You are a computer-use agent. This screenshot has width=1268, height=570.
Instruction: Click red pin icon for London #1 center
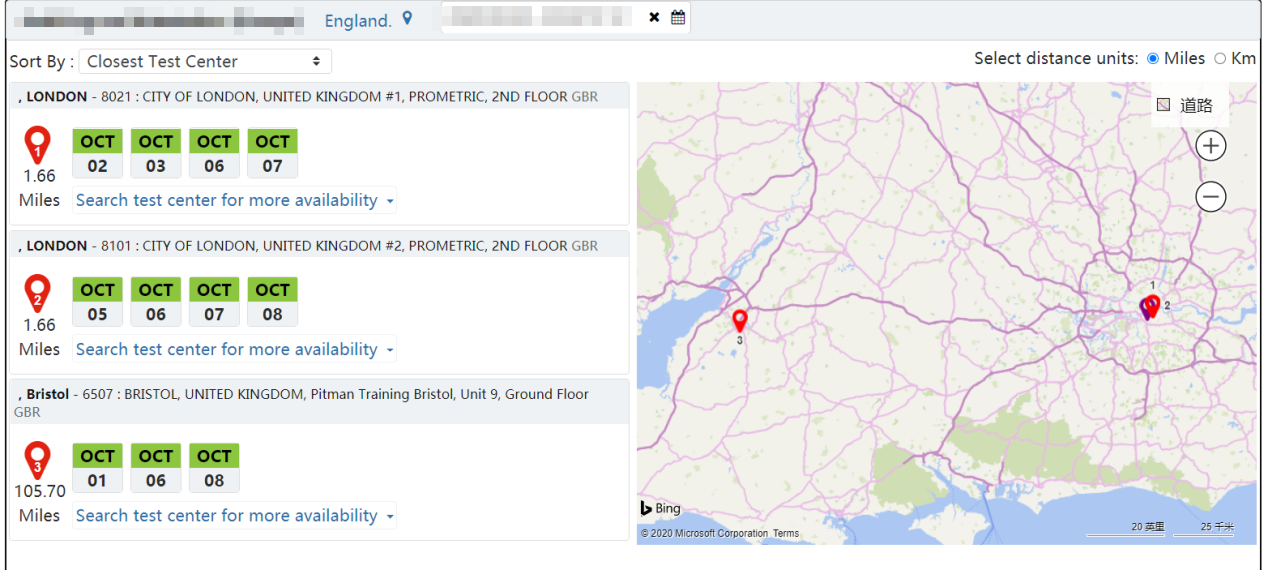click(x=38, y=145)
